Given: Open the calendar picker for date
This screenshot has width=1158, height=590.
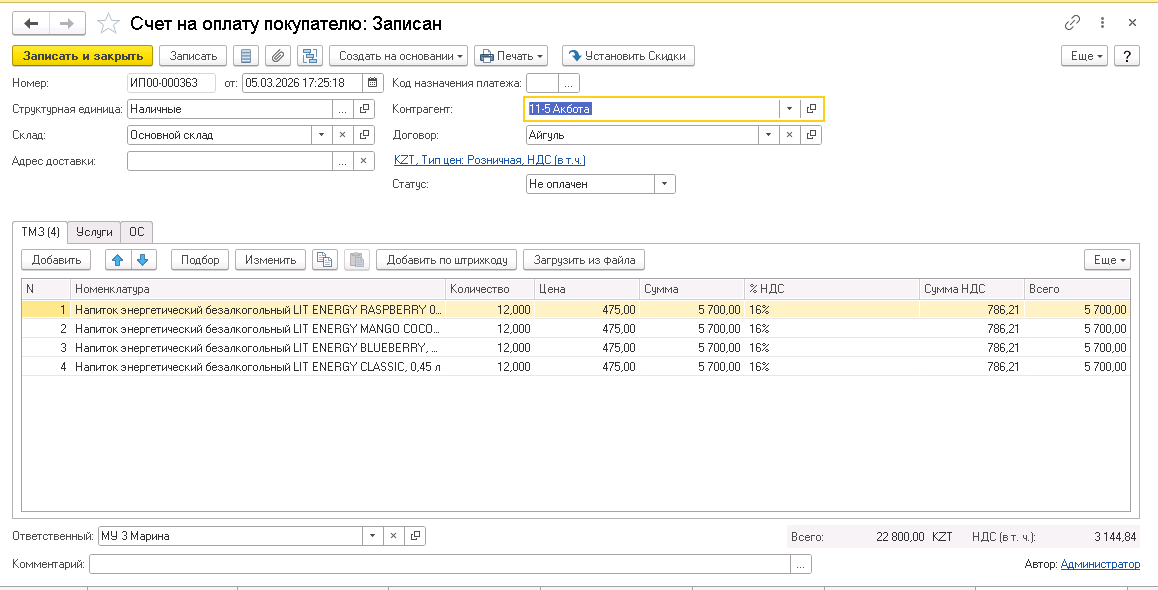Looking at the screenshot, I should pyautogui.click(x=373, y=83).
